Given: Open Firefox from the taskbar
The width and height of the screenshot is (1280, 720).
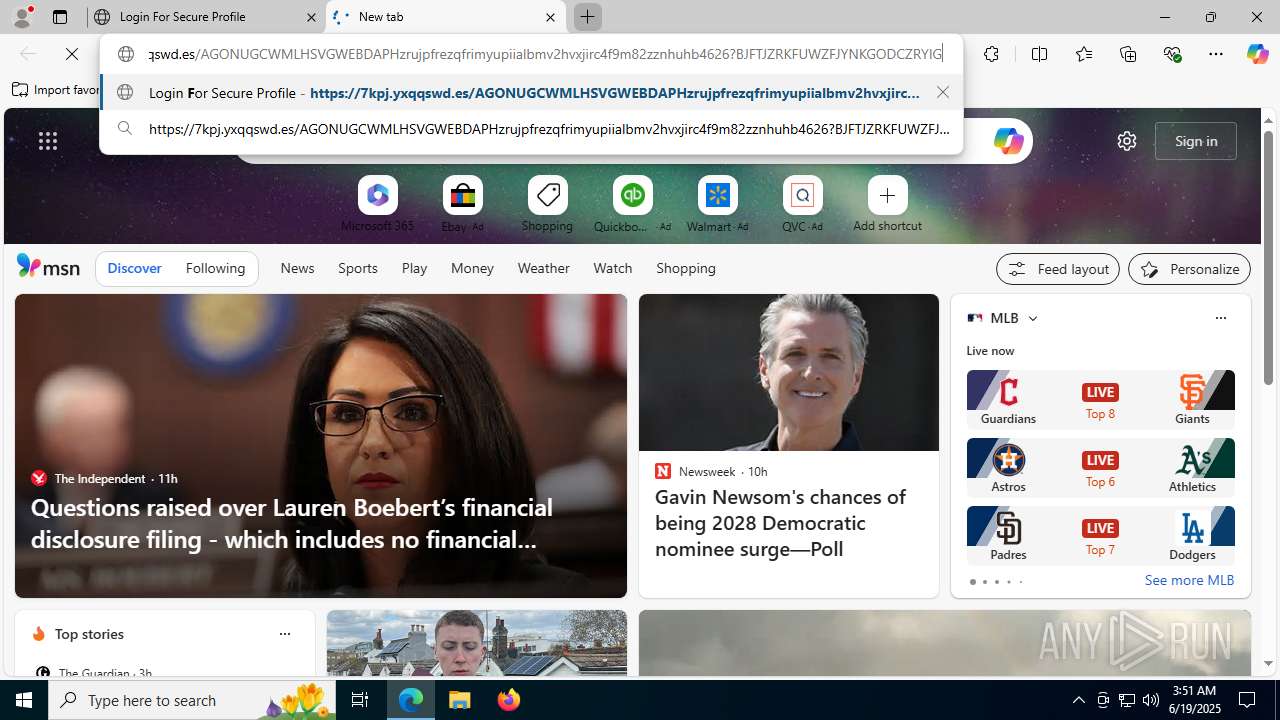Looking at the screenshot, I should (x=509, y=700).
